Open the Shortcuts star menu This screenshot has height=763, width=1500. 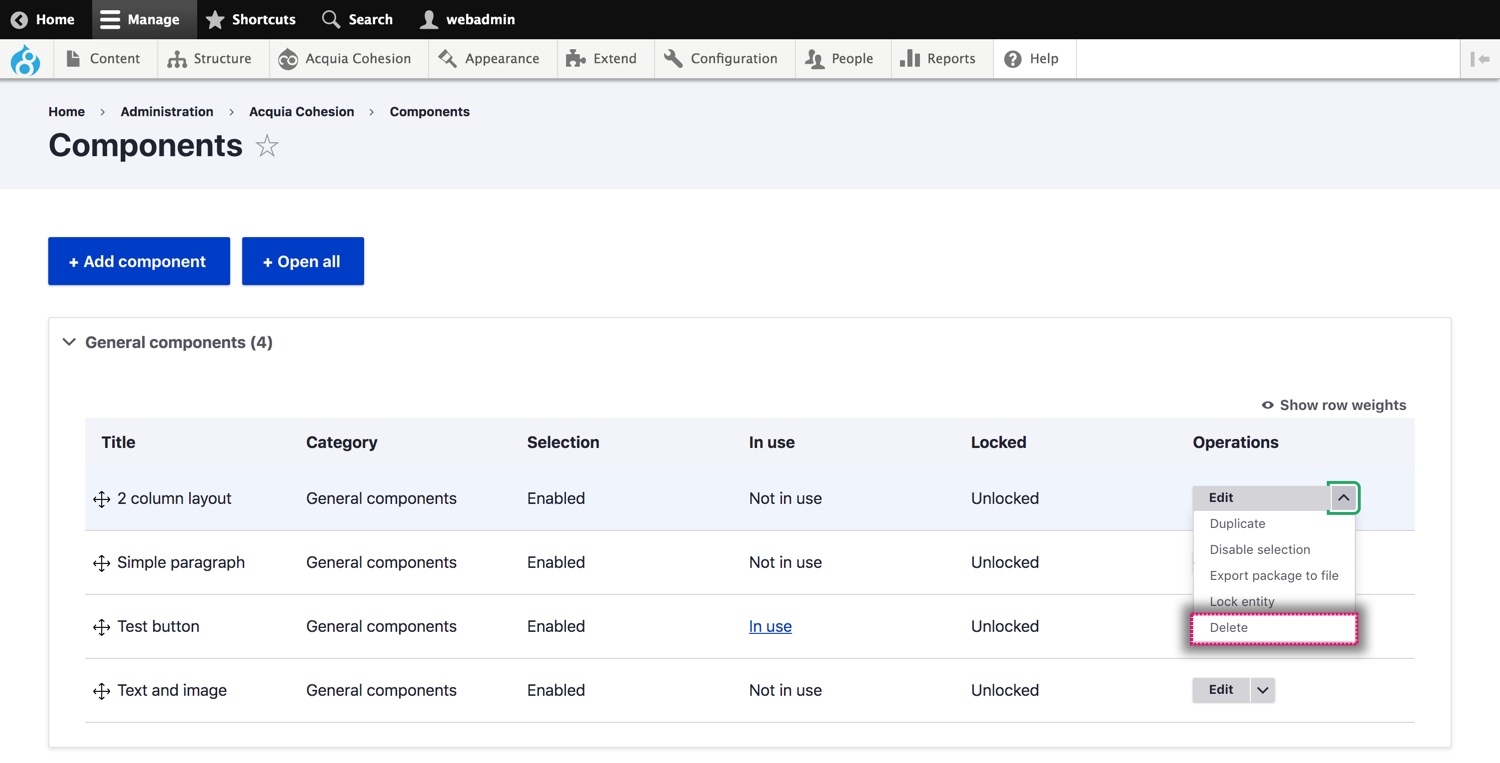pos(251,19)
